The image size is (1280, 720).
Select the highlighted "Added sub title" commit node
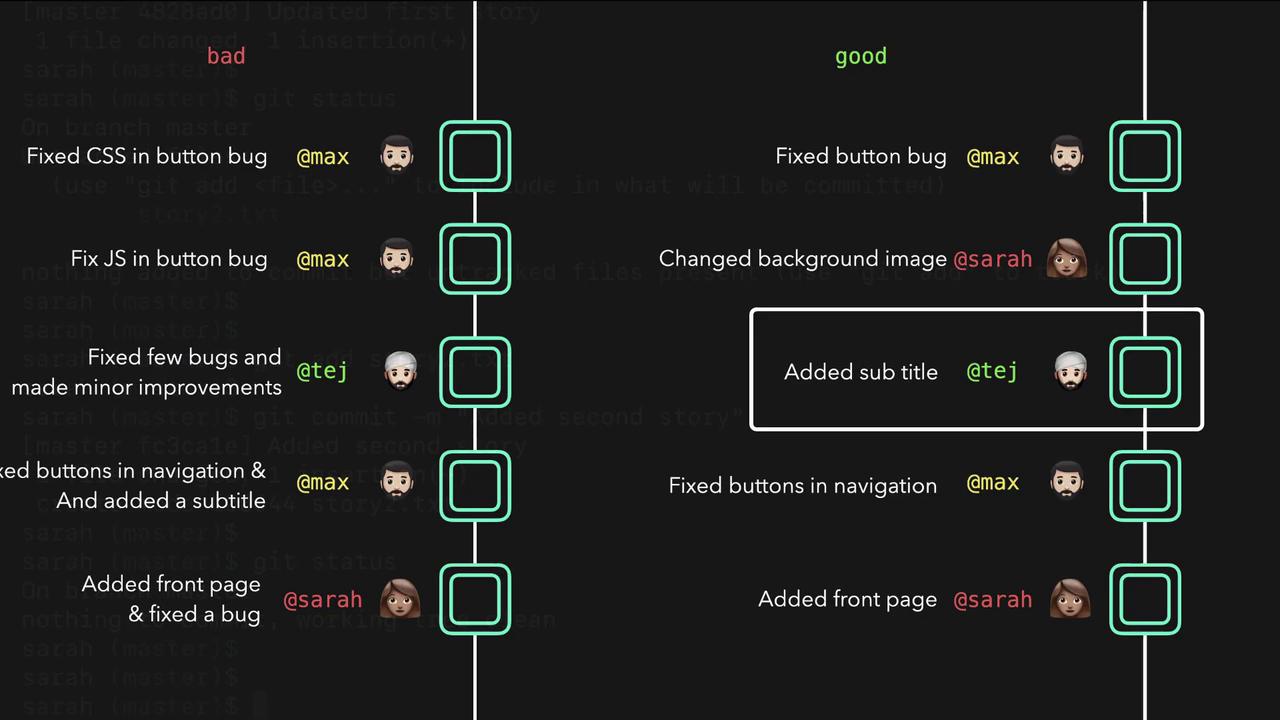click(1145, 371)
